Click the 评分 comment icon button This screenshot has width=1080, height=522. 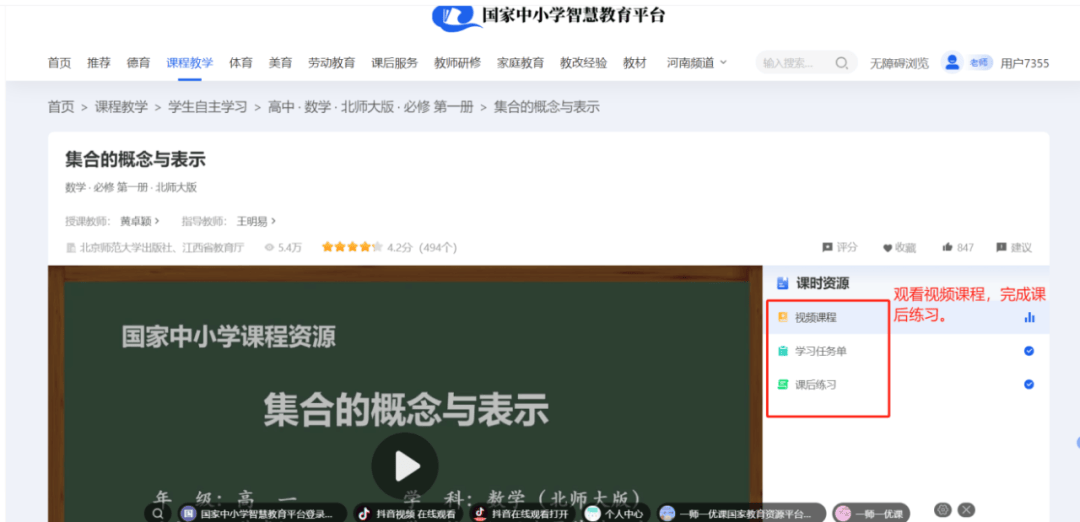(x=840, y=247)
